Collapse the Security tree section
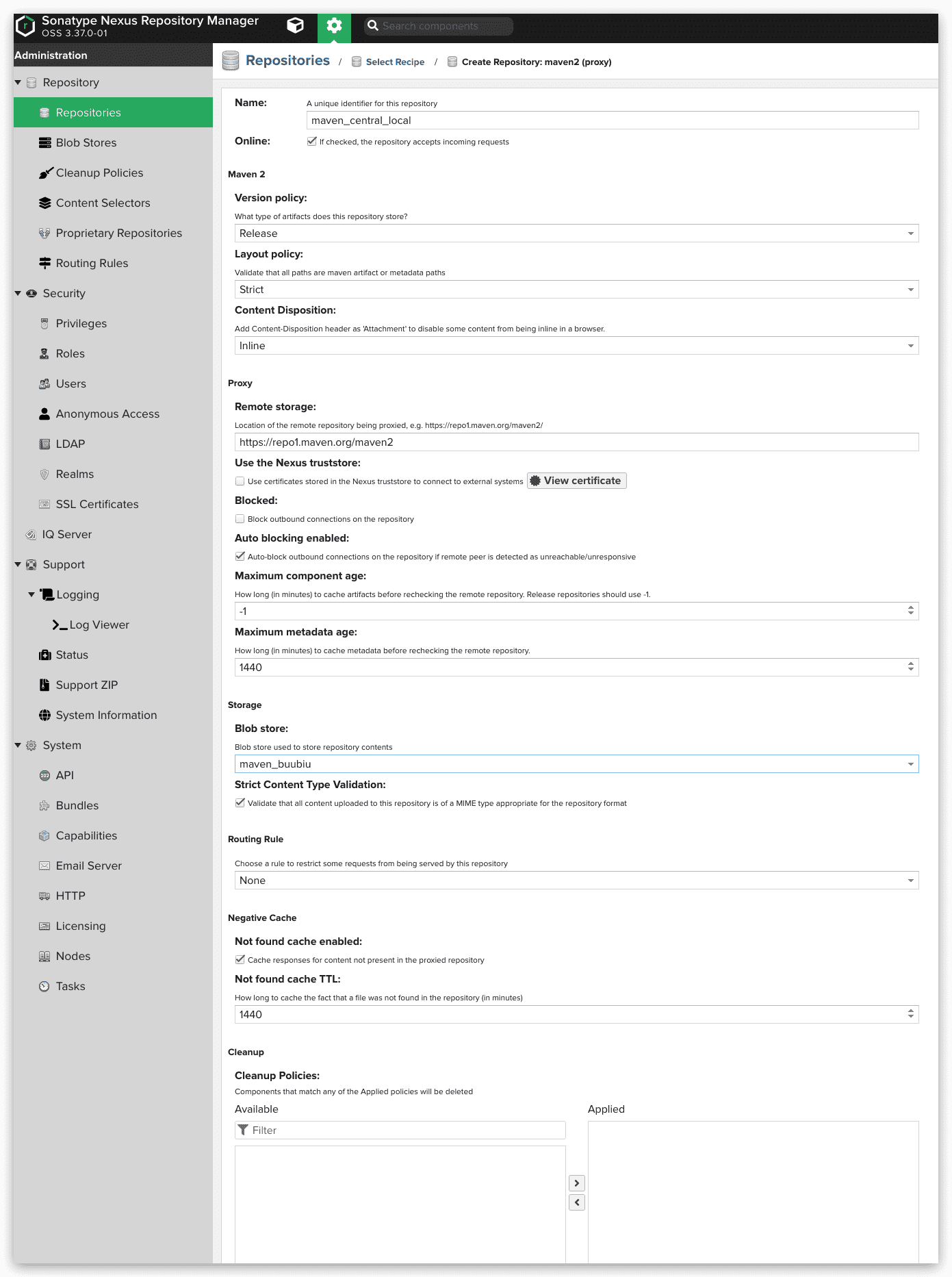952x1277 pixels. 18,293
